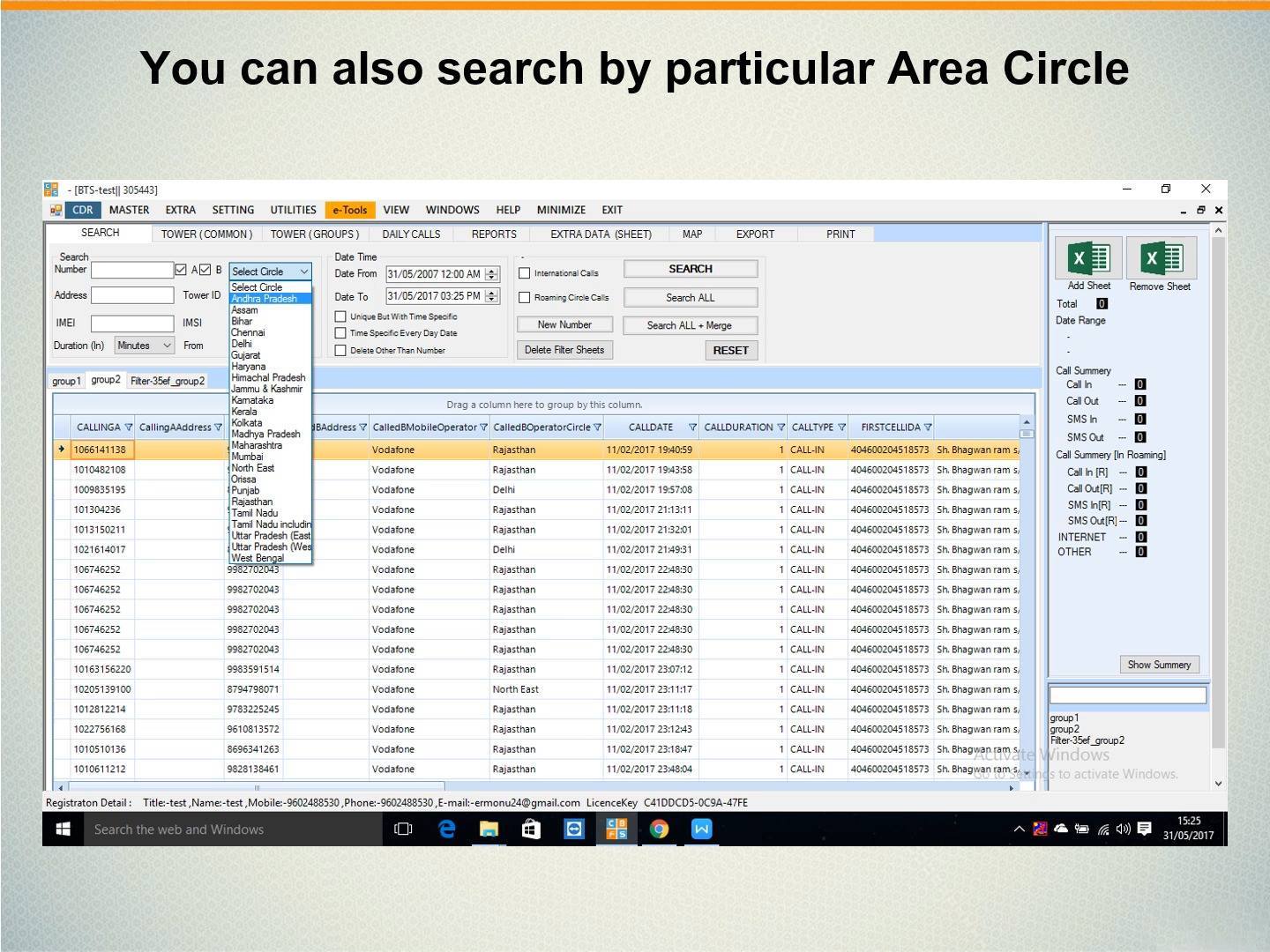Select the Filter-35ef_group2 sheet tab
Image resolution: width=1270 pixels, height=952 pixels.
point(168,381)
